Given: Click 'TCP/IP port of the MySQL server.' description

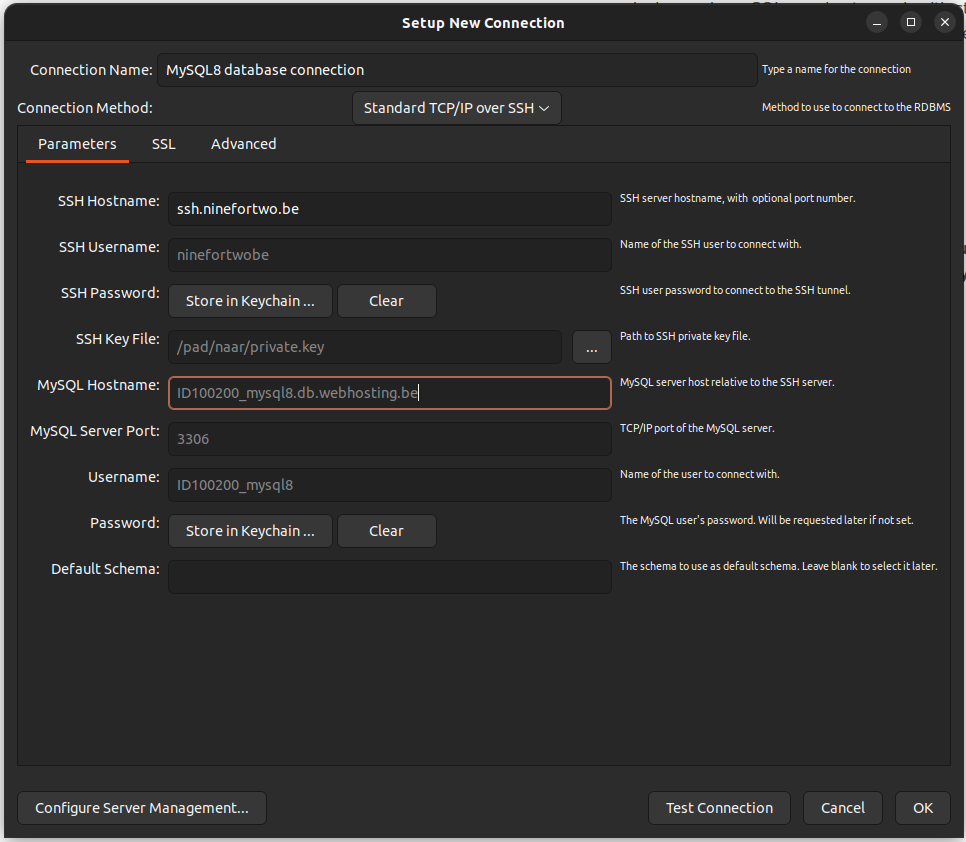Looking at the screenshot, I should pyautogui.click(x=697, y=428).
